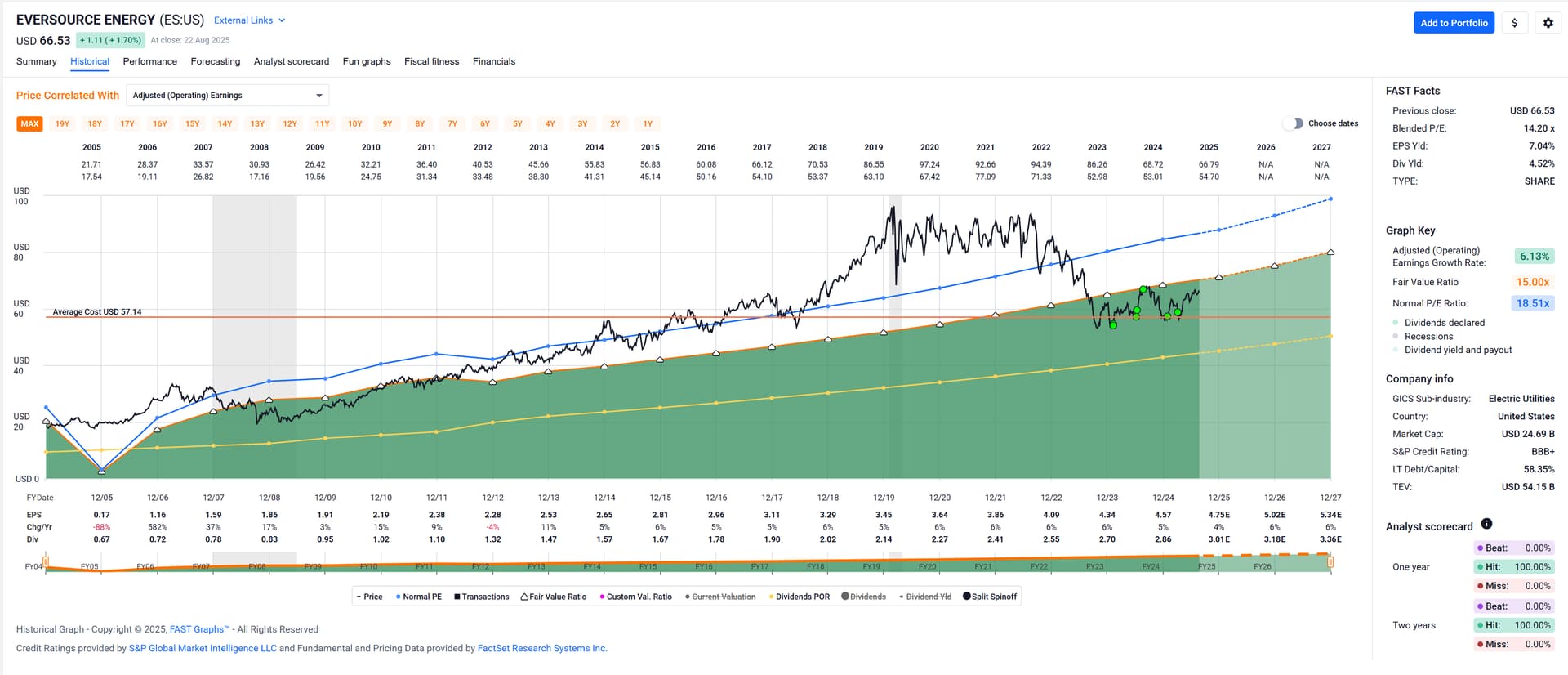Toggle the Normal PE legend item
This screenshot has height=675, width=1568.
pyautogui.click(x=419, y=597)
